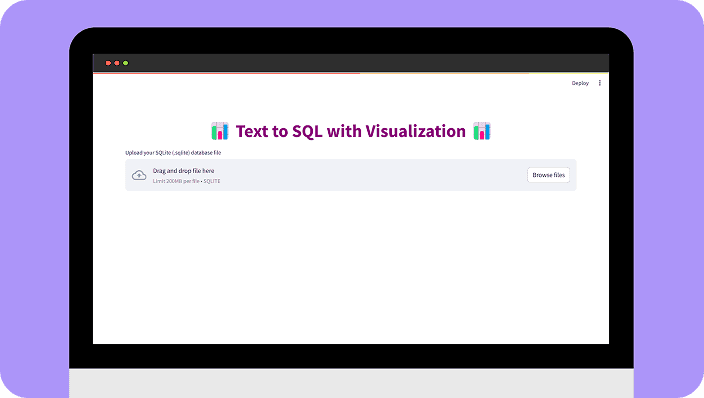Click the drag and drop file area
The height and width of the screenshot is (398, 704).
(x=351, y=175)
